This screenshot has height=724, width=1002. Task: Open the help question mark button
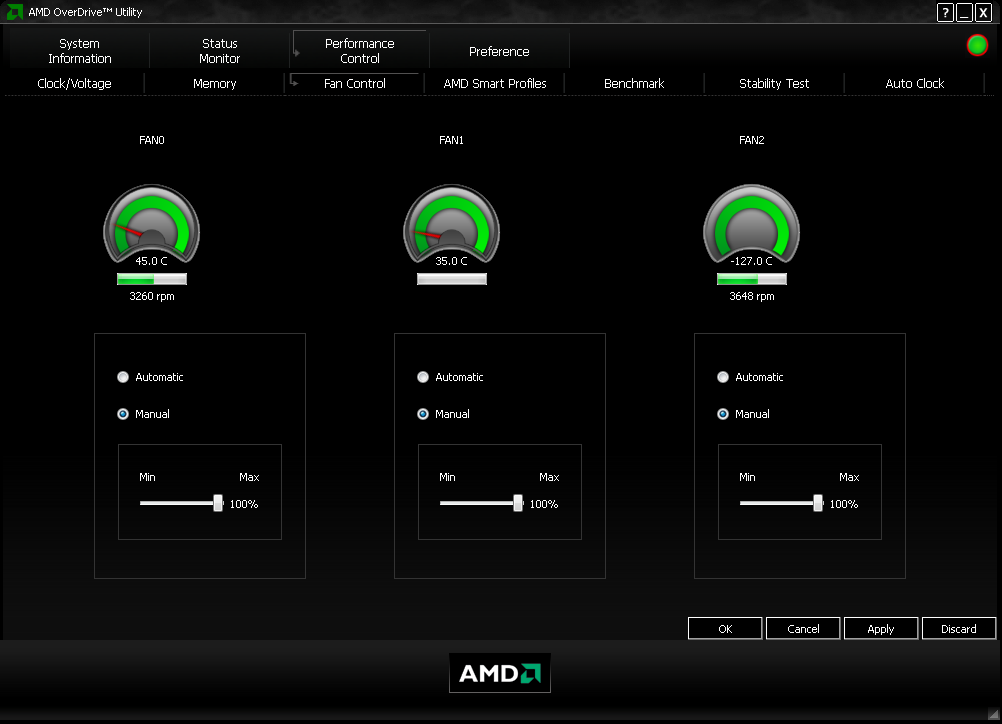click(x=945, y=12)
